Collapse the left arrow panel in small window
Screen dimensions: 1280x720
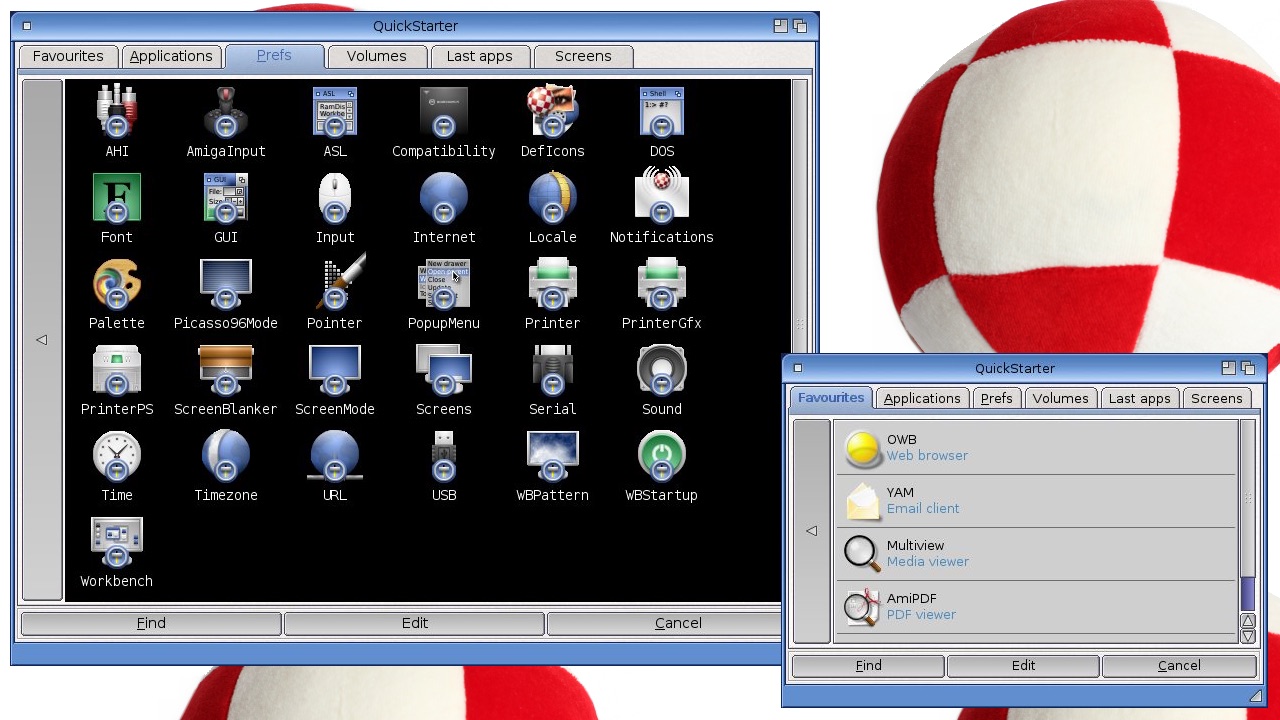(812, 531)
